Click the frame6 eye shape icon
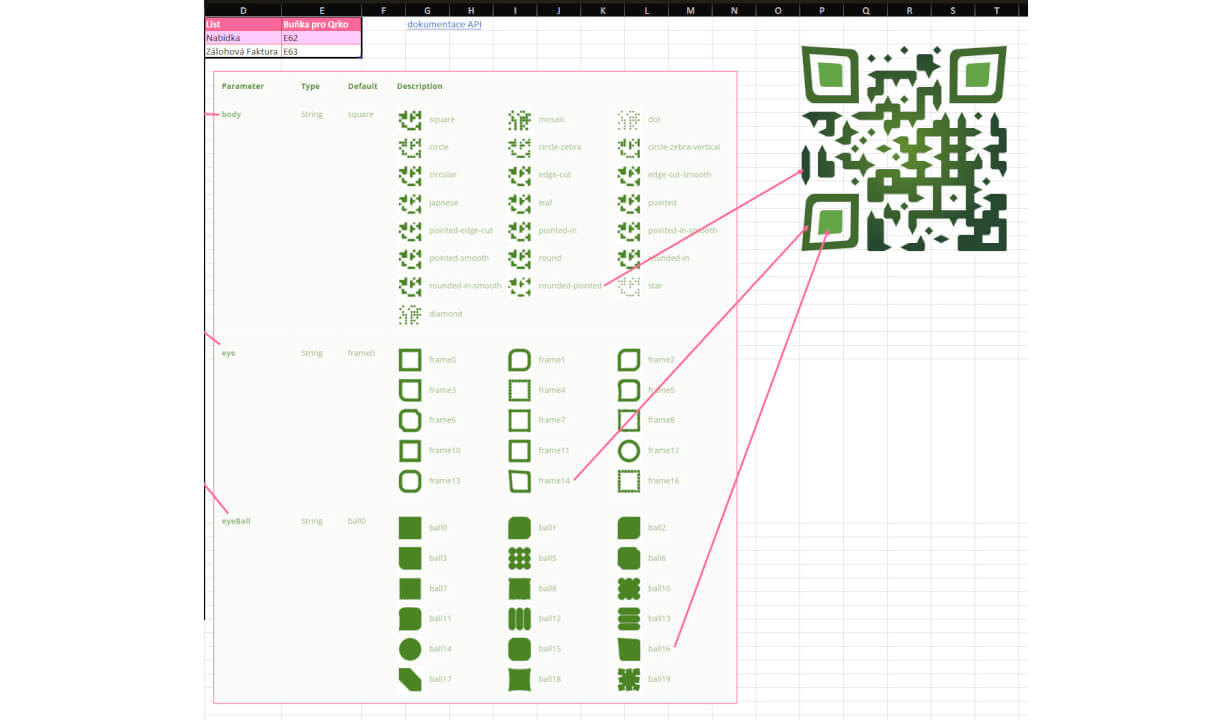Screen dimensions: 1232x720 coord(410,420)
